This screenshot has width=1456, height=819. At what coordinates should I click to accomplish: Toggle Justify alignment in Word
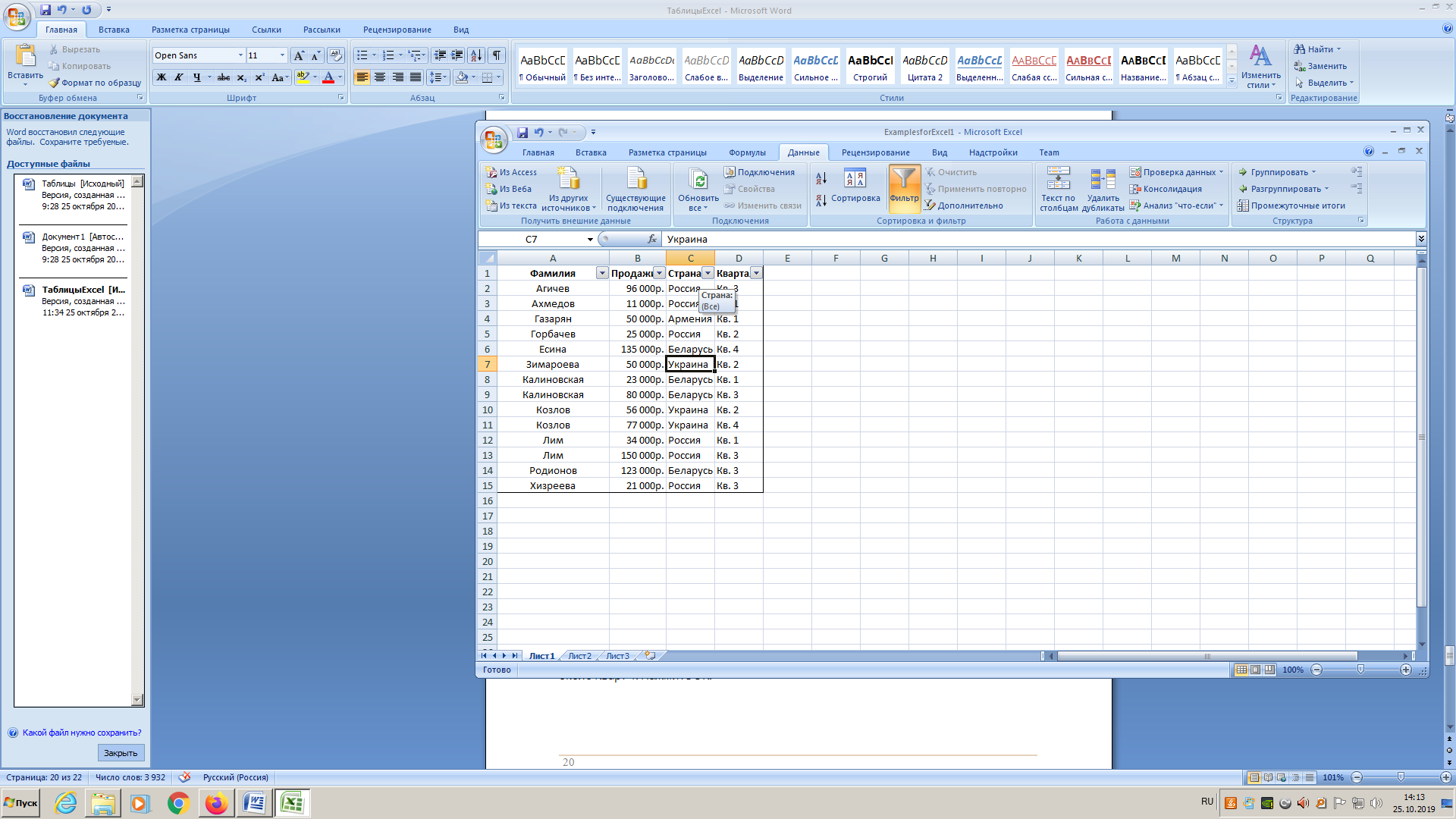[x=416, y=78]
